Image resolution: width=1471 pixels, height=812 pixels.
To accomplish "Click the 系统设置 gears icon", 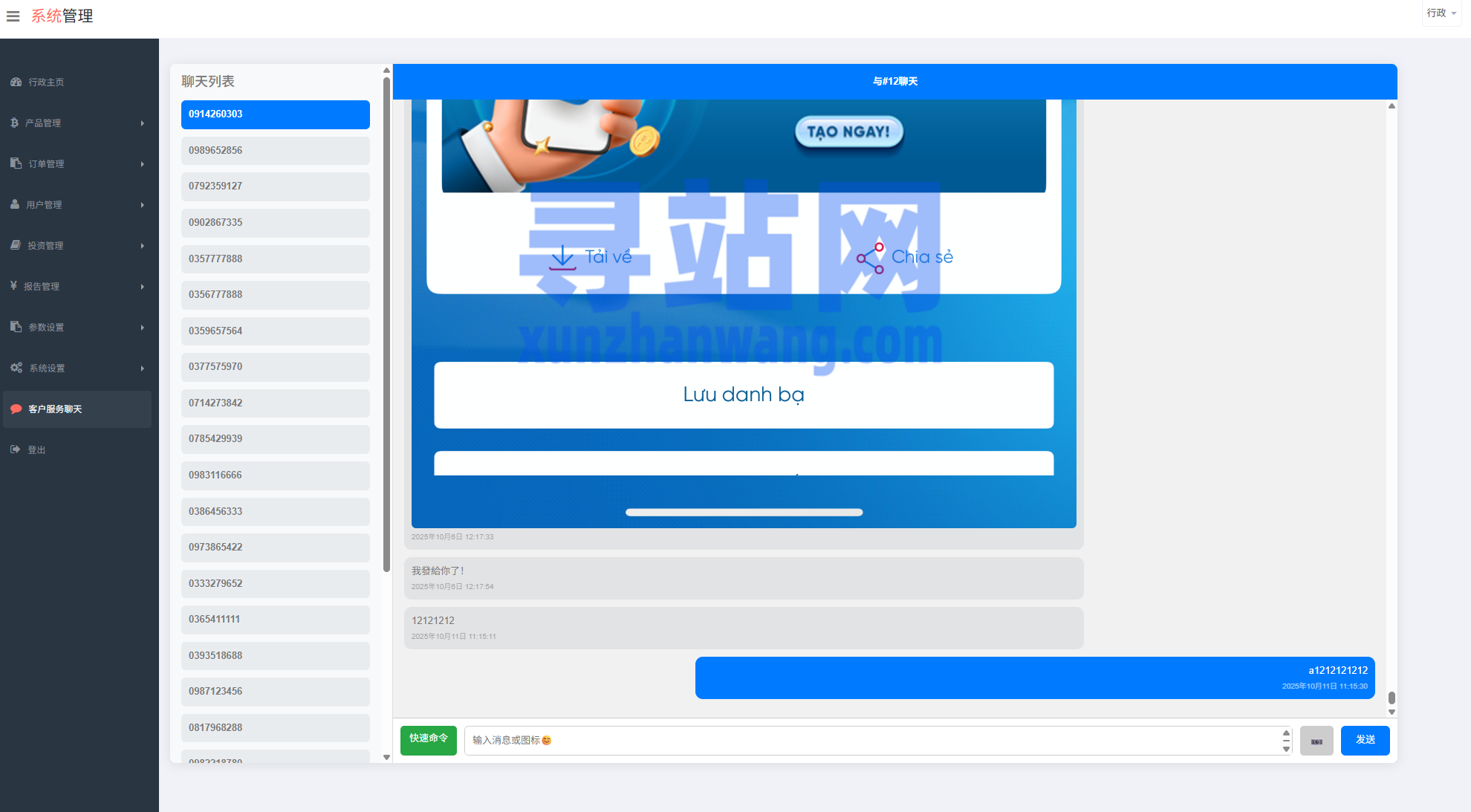I will (16, 368).
